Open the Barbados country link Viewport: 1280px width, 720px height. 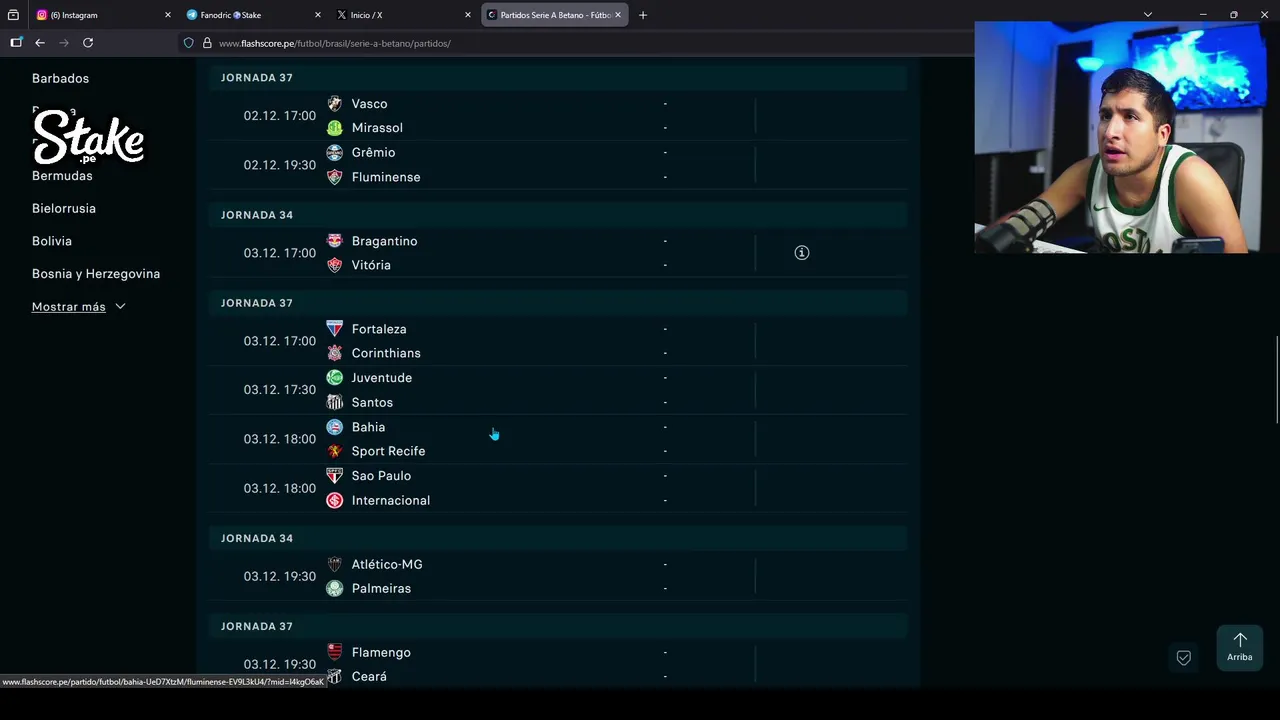[x=60, y=78]
